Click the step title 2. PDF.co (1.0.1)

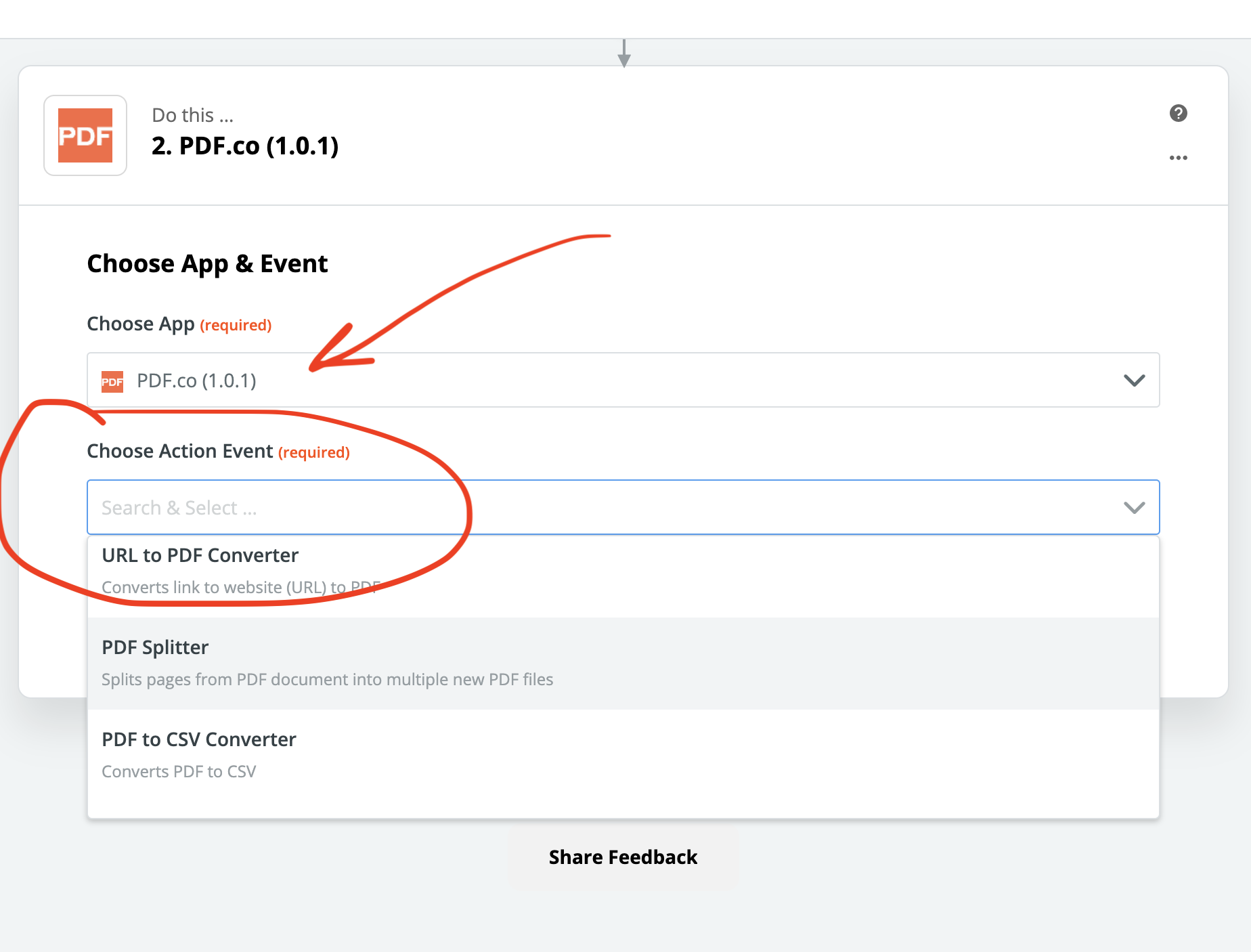pos(245,146)
